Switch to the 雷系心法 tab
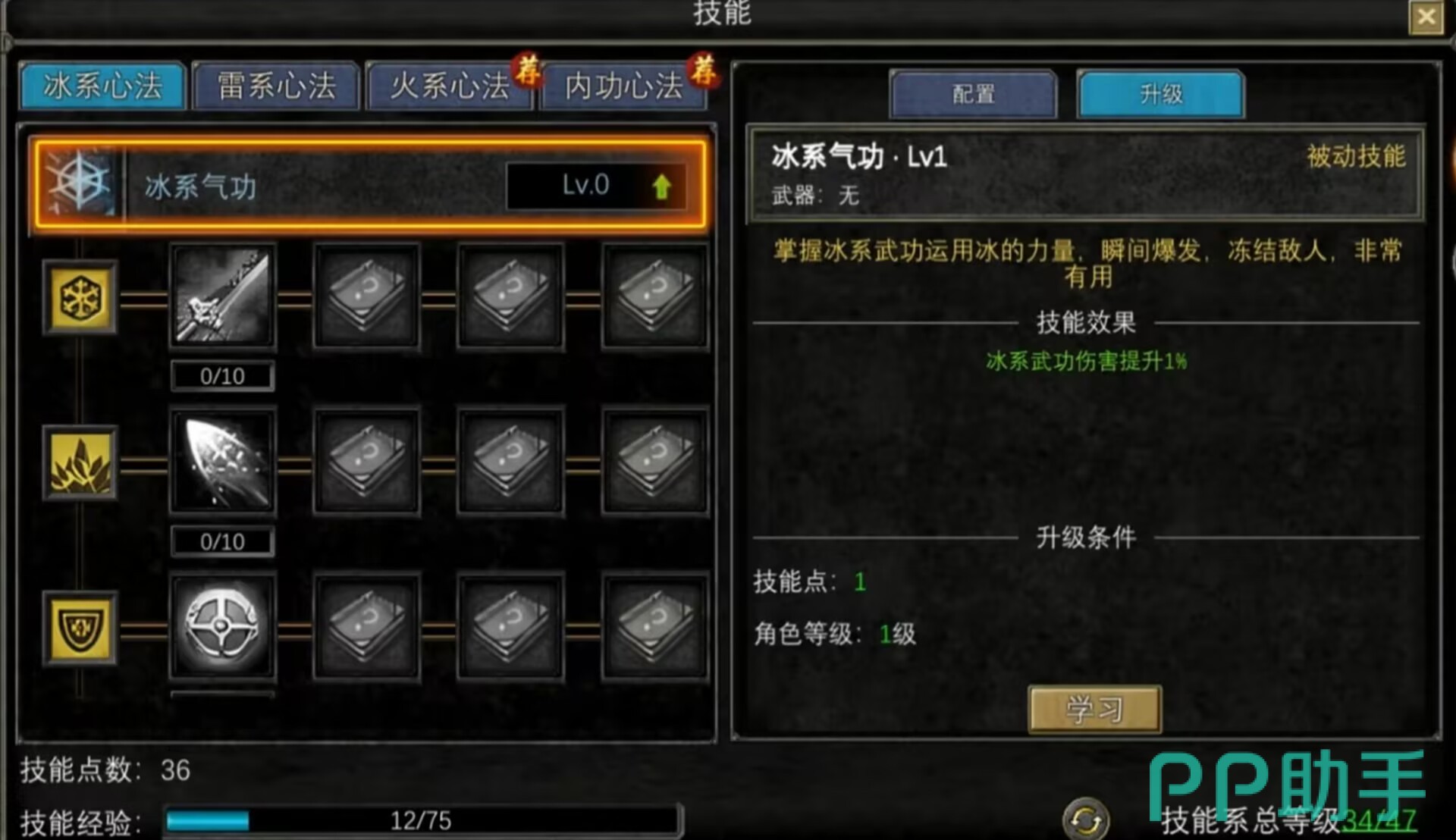 click(276, 86)
